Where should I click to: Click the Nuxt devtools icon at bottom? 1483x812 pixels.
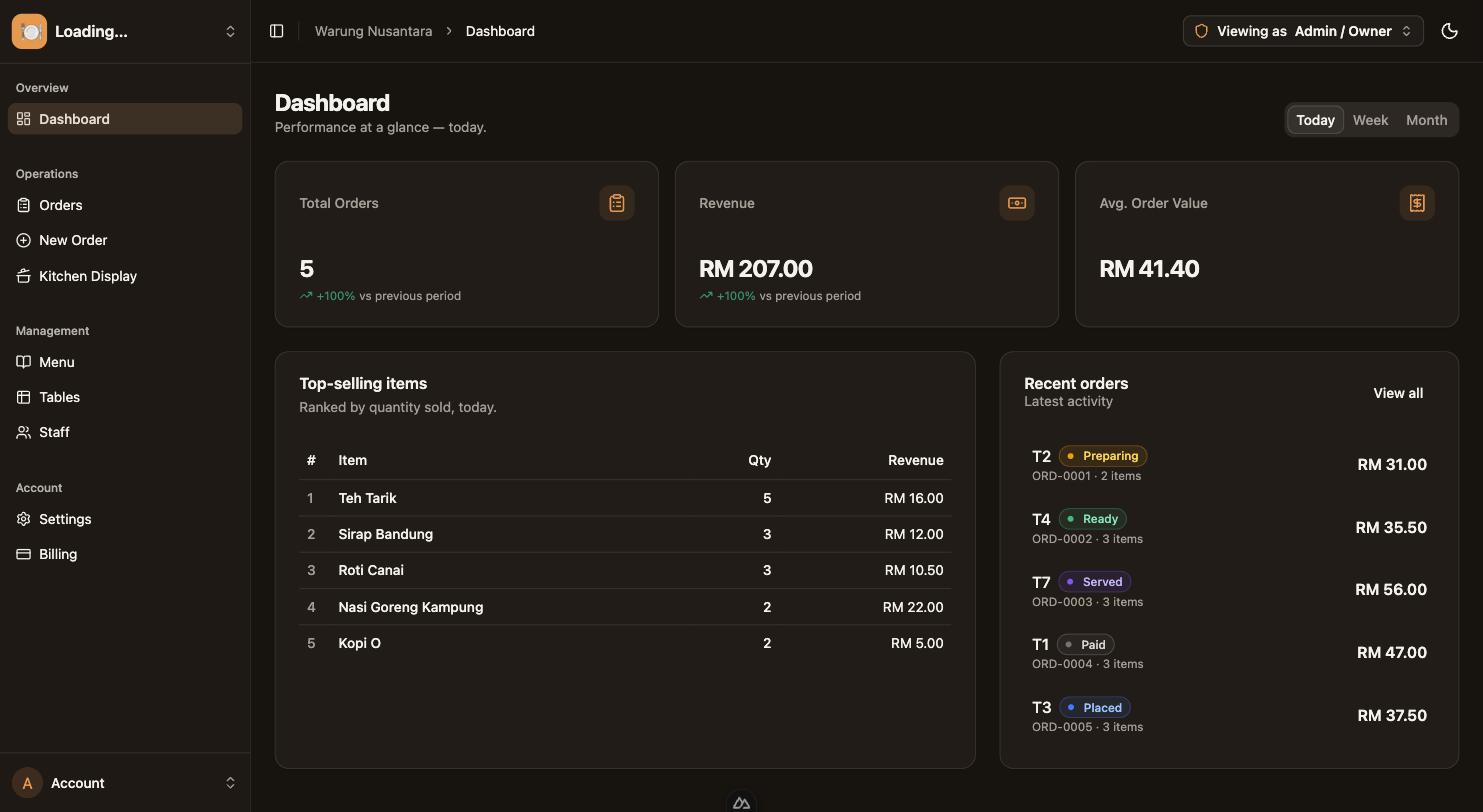click(x=741, y=802)
